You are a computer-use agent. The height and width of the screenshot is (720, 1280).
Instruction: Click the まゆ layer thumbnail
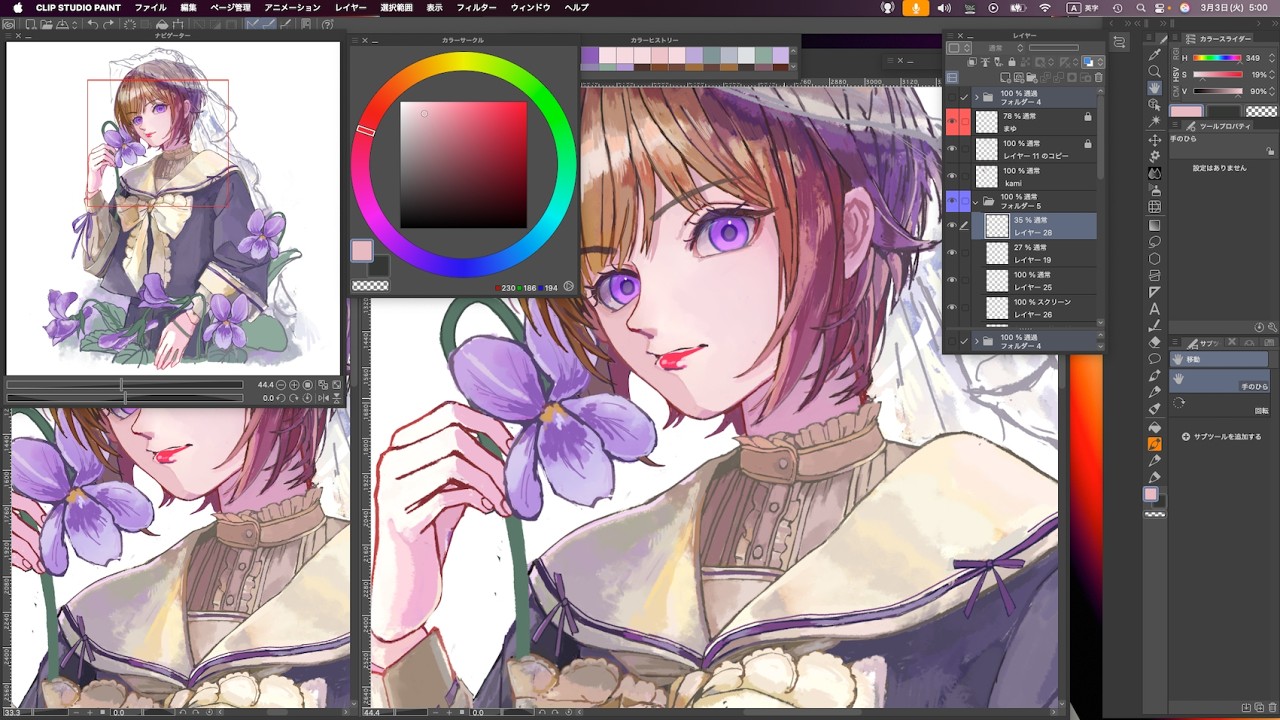[987, 122]
